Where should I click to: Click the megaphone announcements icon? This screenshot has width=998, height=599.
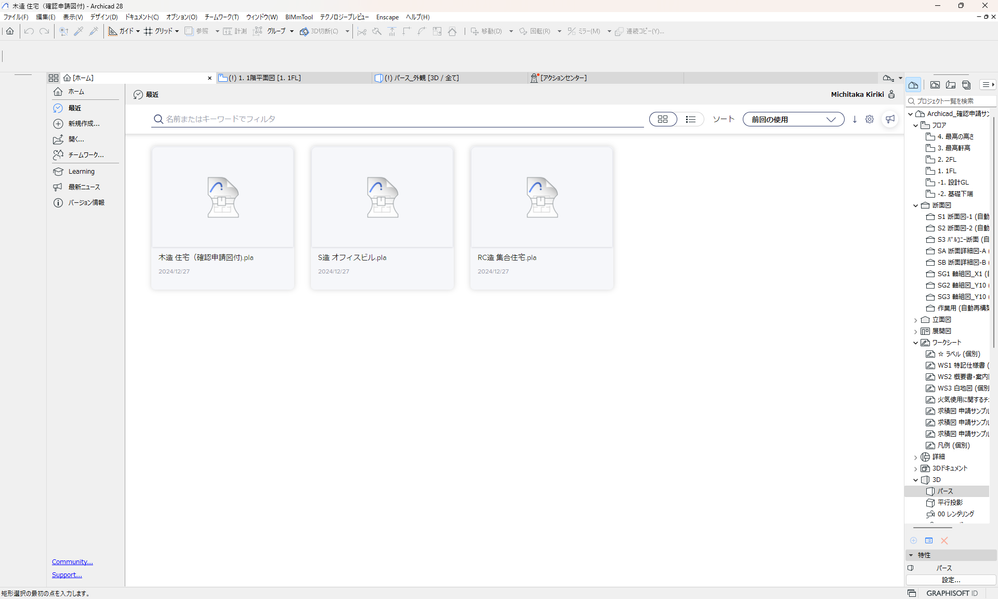pos(890,119)
